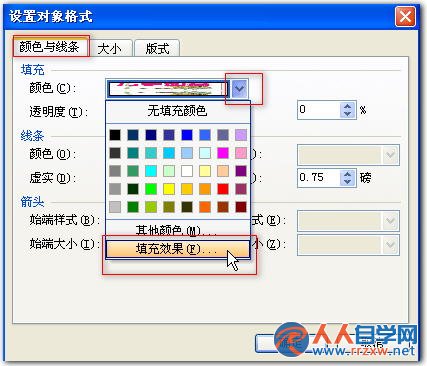Click the 始端大小(I): label
Viewport: 427px width, 366px height.
click(65, 244)
